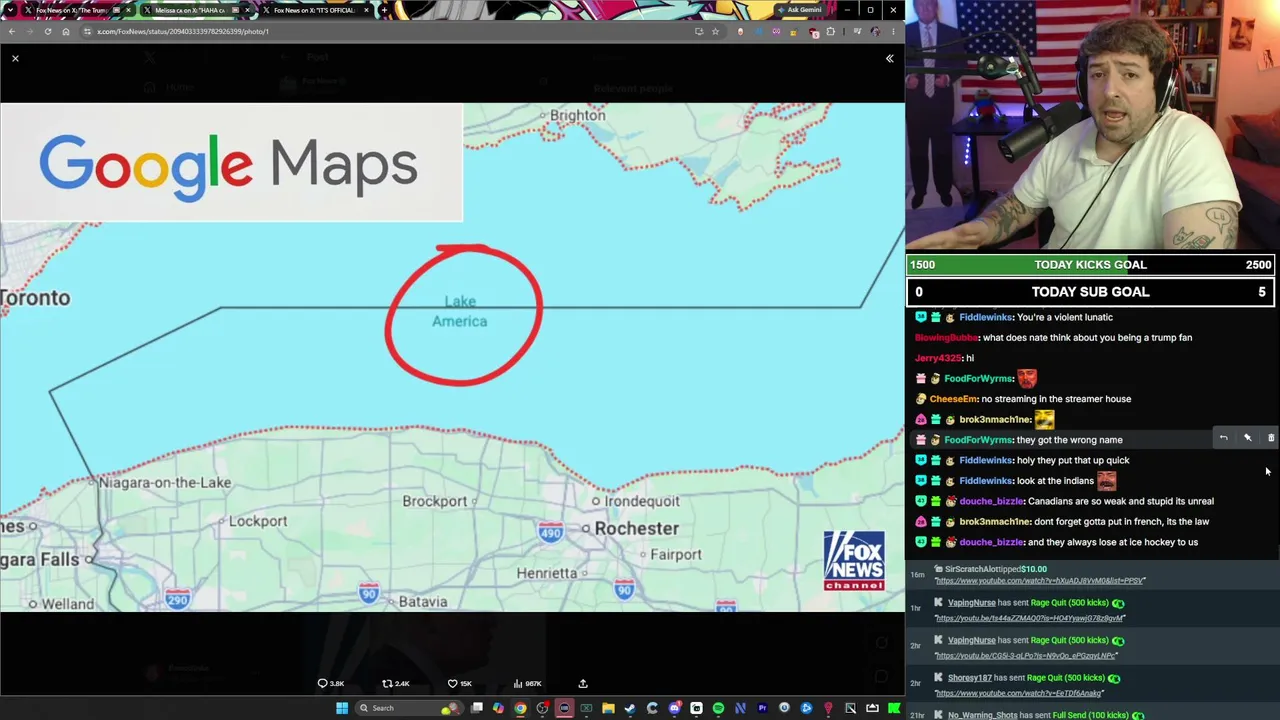The height and width of the screenshot is (720, 1280).
Task: Close the photo viewer with the X icon
Action: (x=15, y=59)
